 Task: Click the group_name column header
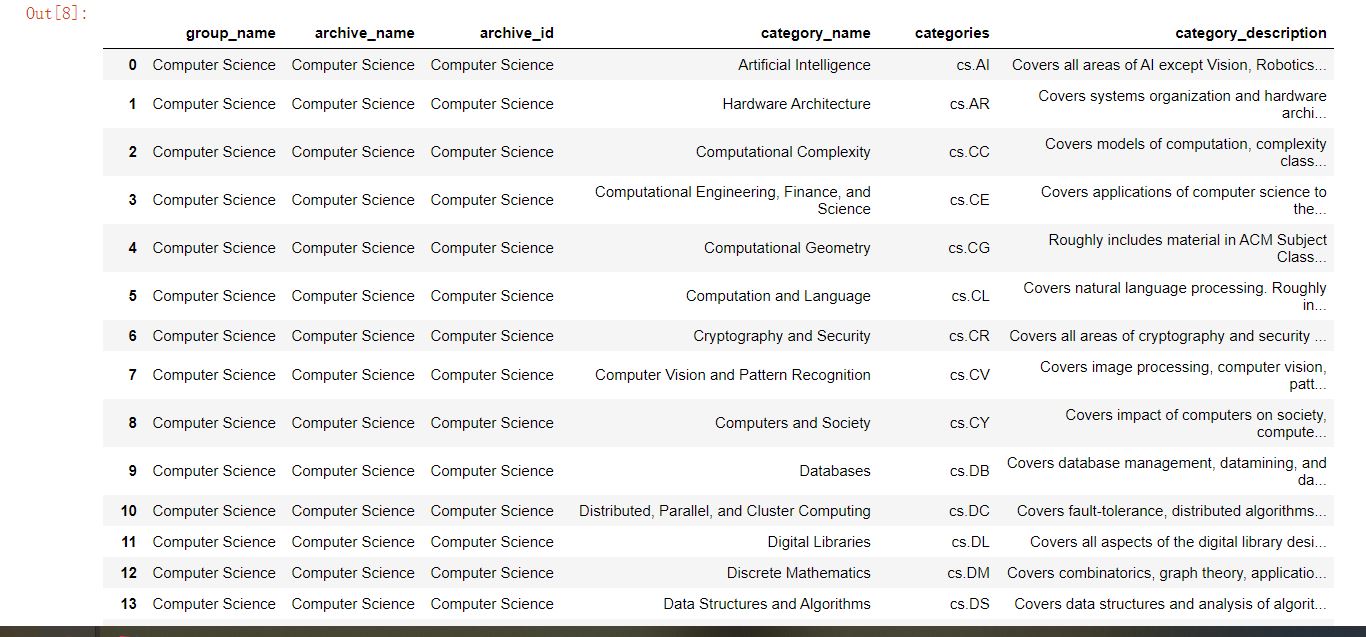230,33
